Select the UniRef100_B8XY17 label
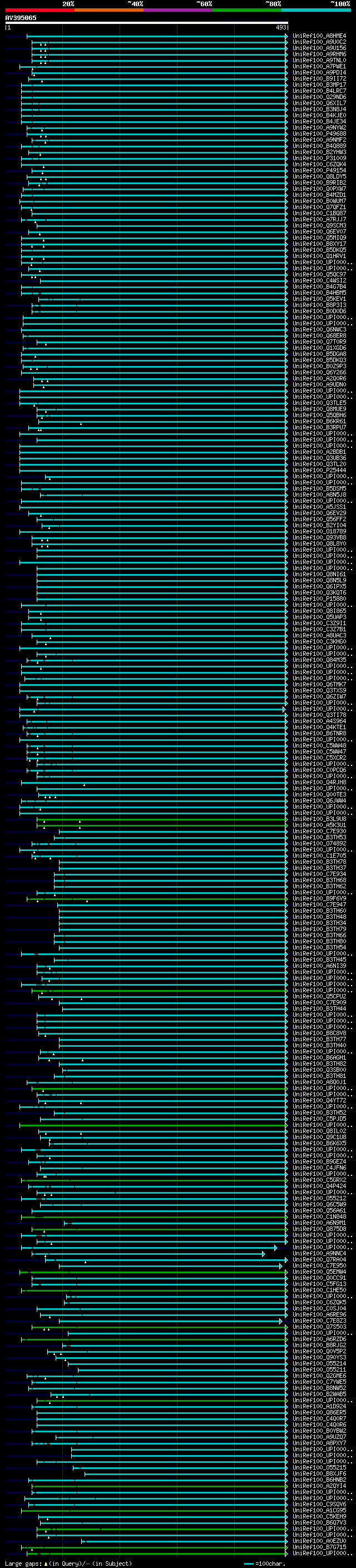 coord(319,244)
